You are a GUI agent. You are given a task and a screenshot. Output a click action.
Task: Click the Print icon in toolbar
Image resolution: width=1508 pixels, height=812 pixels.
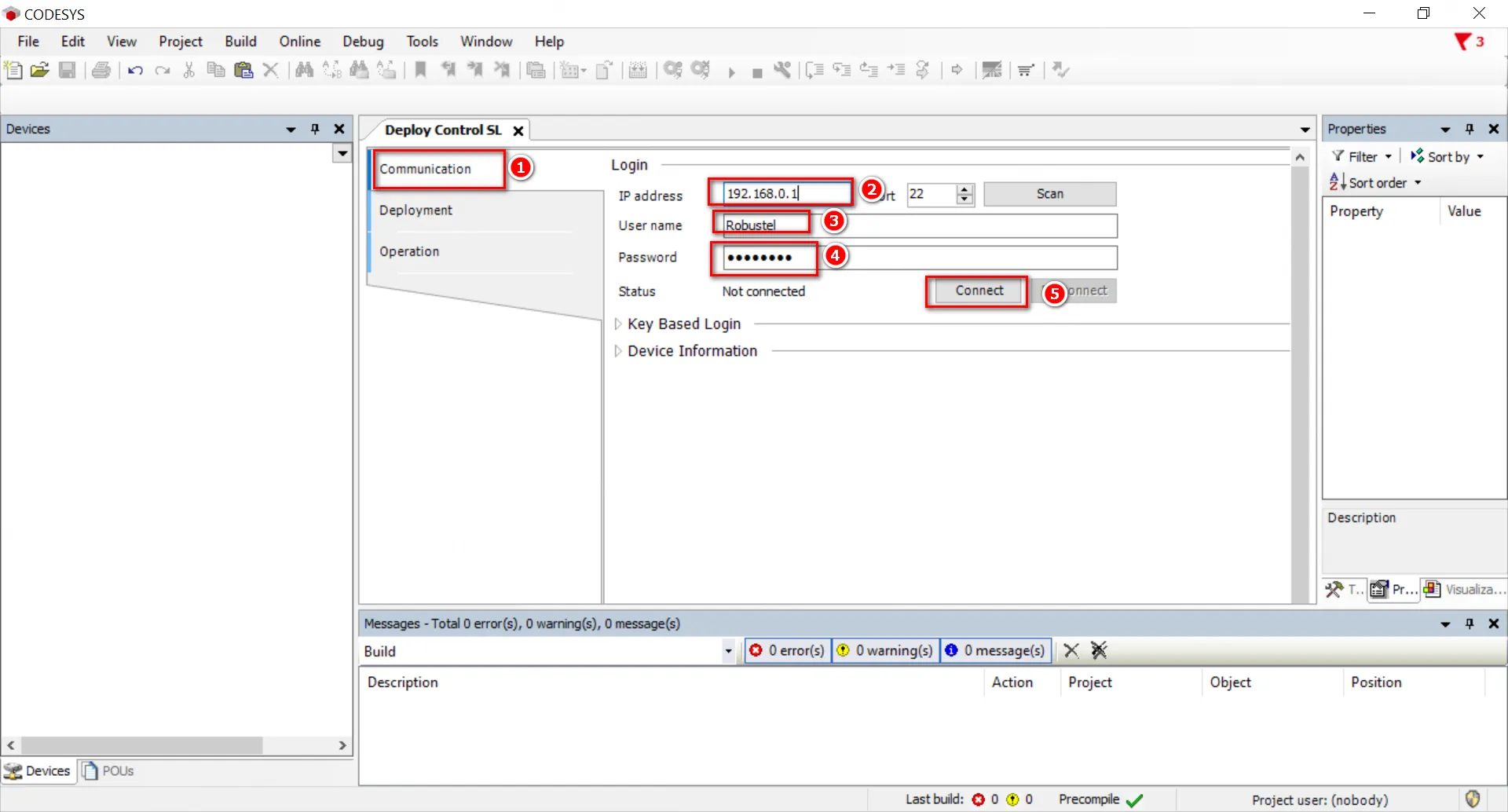click(x=101, y=70)
